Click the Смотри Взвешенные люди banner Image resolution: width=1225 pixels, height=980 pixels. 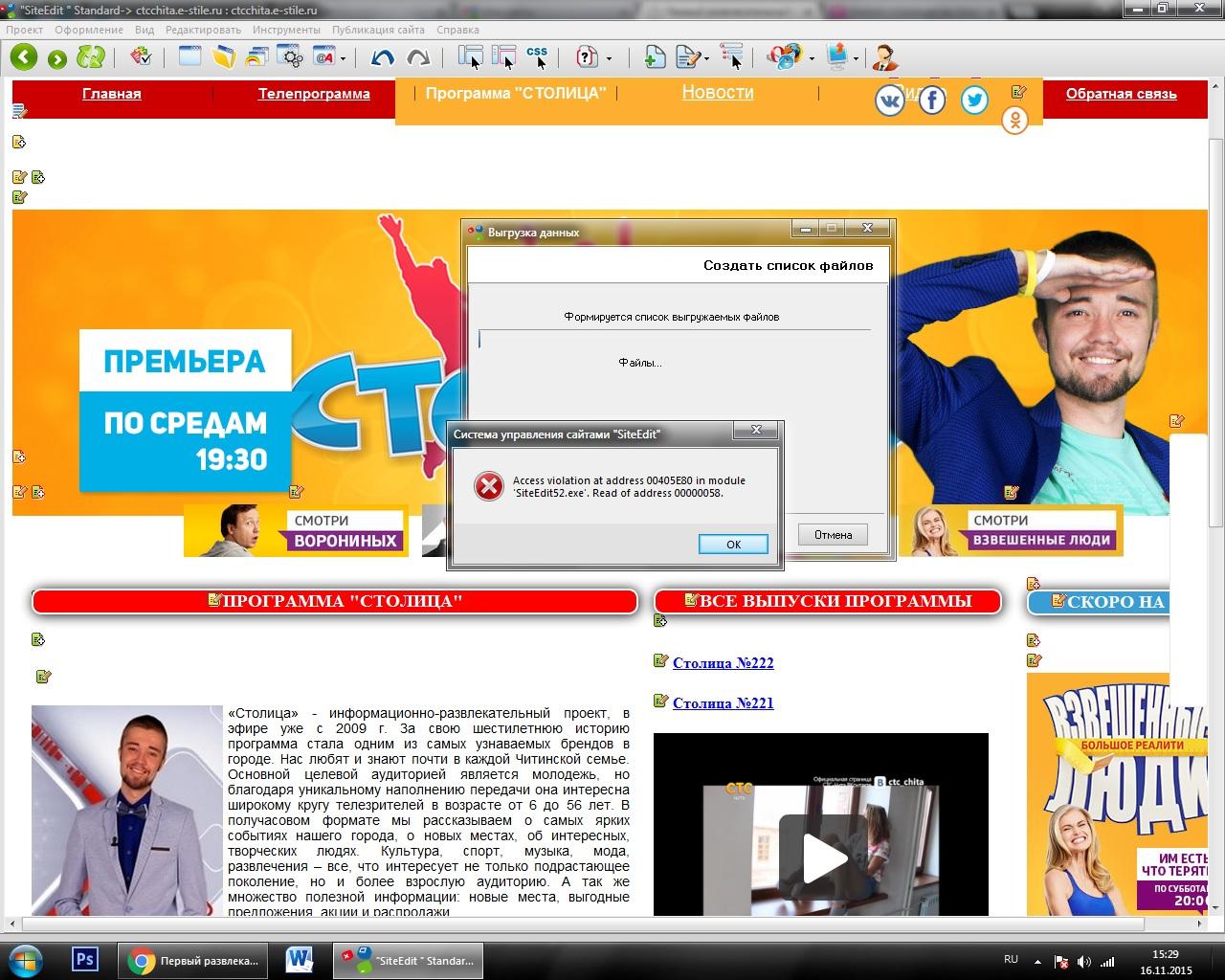tap(1011, 531)
